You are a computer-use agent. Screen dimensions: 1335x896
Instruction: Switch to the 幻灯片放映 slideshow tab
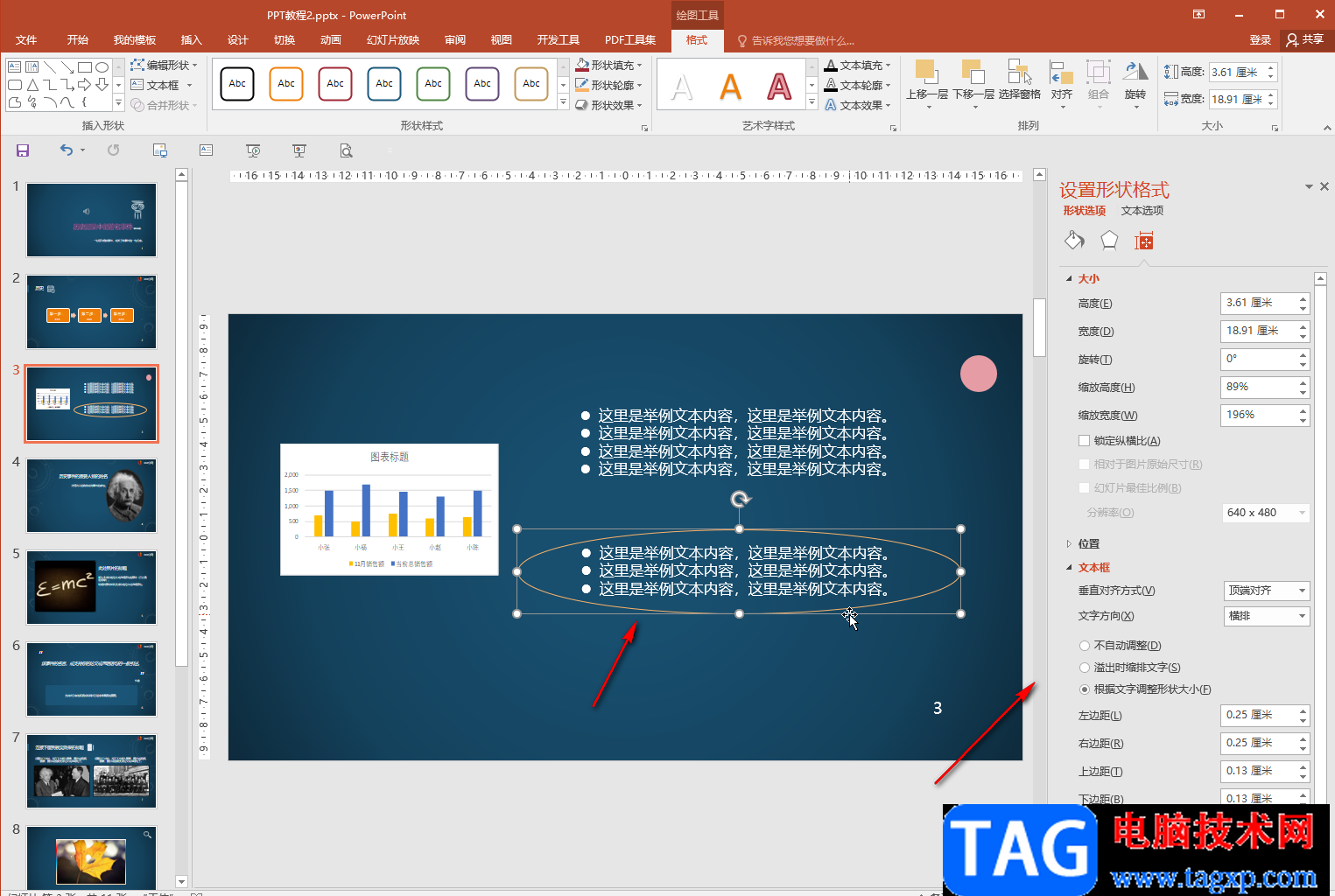pos(393,40)
